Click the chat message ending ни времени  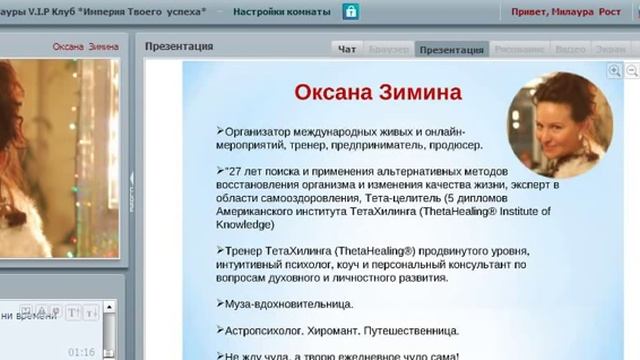point(29,316)
